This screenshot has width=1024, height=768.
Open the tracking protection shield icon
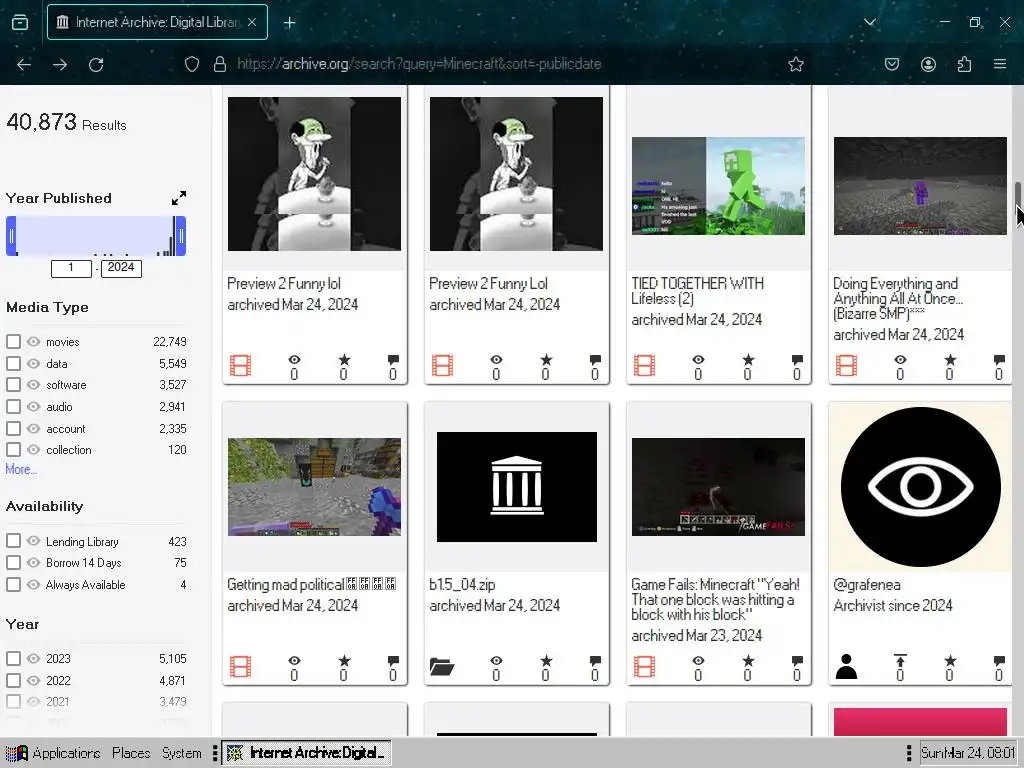(191, 64)
